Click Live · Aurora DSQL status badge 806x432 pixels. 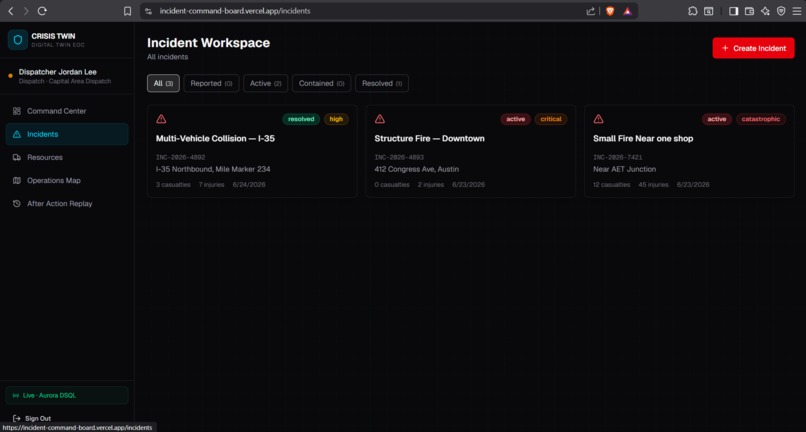67,395
